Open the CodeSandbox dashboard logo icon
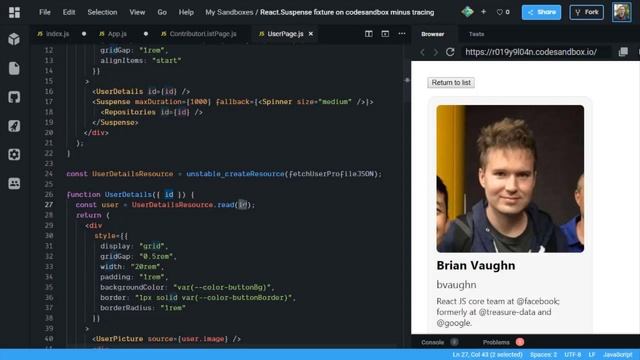This screenshot has height=360, width=640. click(14, 12)
